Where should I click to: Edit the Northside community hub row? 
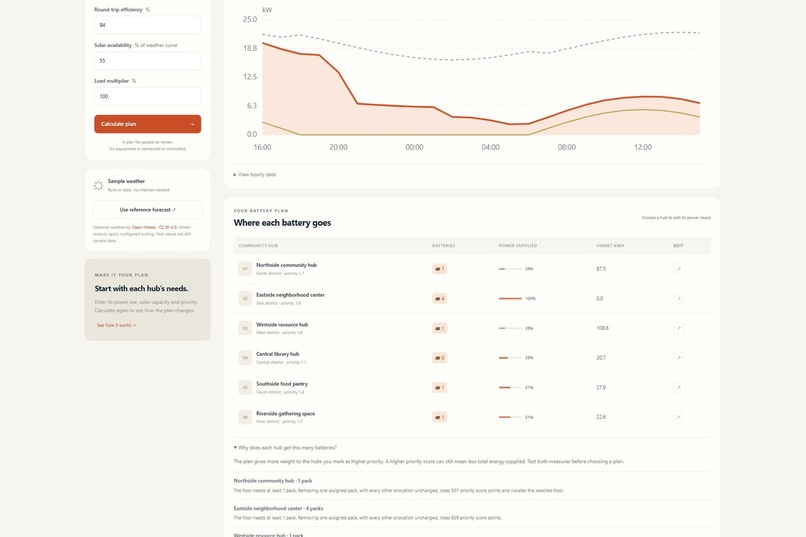[x=679, y=269]
